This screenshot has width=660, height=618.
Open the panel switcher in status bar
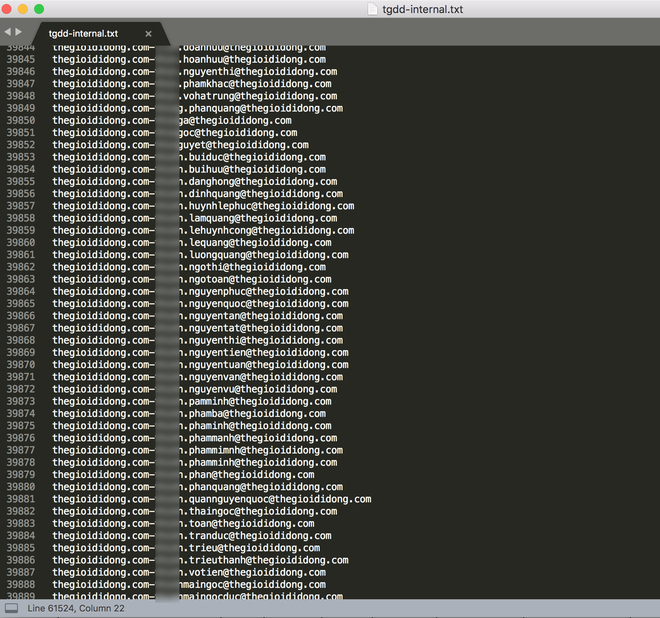[x=11, y=608]
